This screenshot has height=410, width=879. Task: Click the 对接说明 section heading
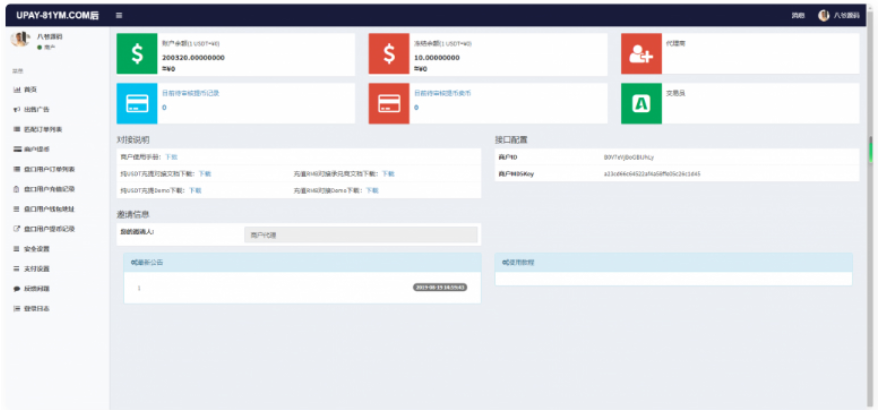[x=133, y=140]
